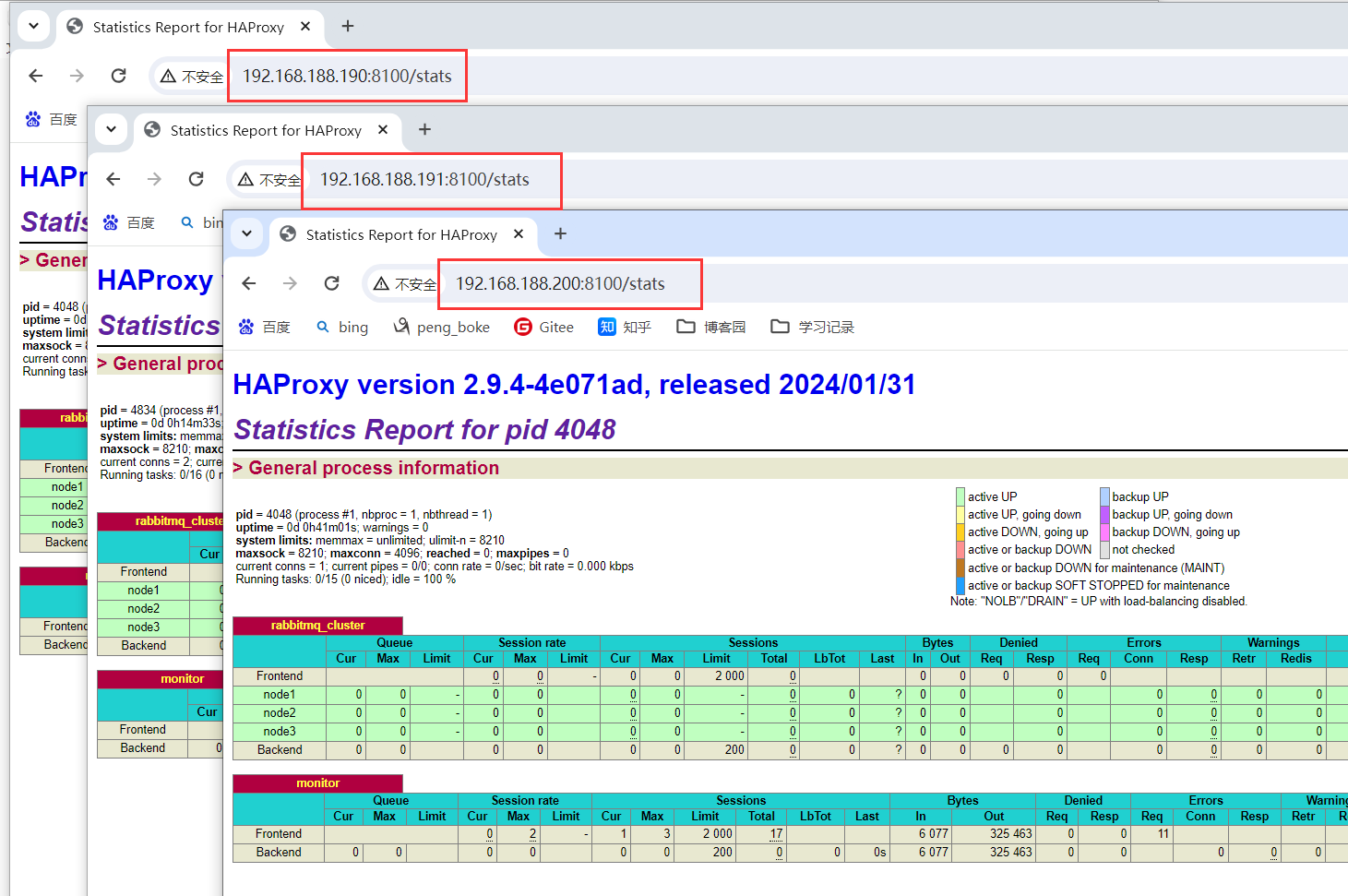Open the 知乎 bookmark
The width and height of the screenshot is (1348, 896).
click(x=625, y=327)
